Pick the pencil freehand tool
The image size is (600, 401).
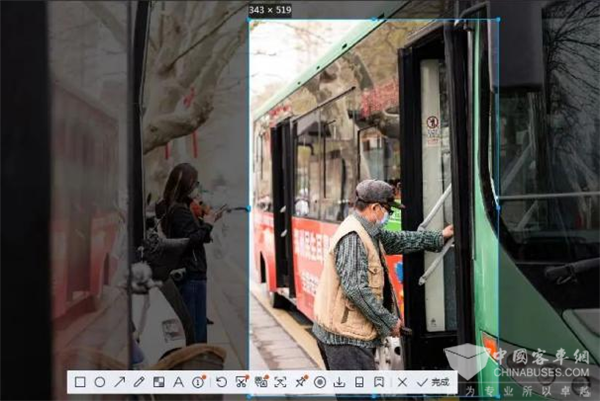click(x=139, y=382)
